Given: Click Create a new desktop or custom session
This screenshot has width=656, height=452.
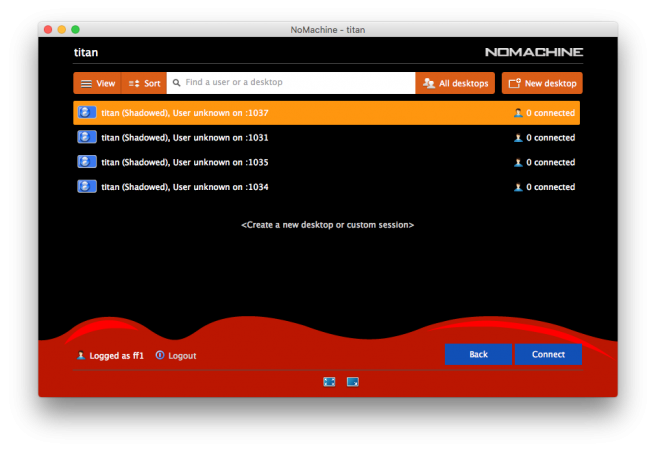Looking at the screenshot, I should pos(327,225).
